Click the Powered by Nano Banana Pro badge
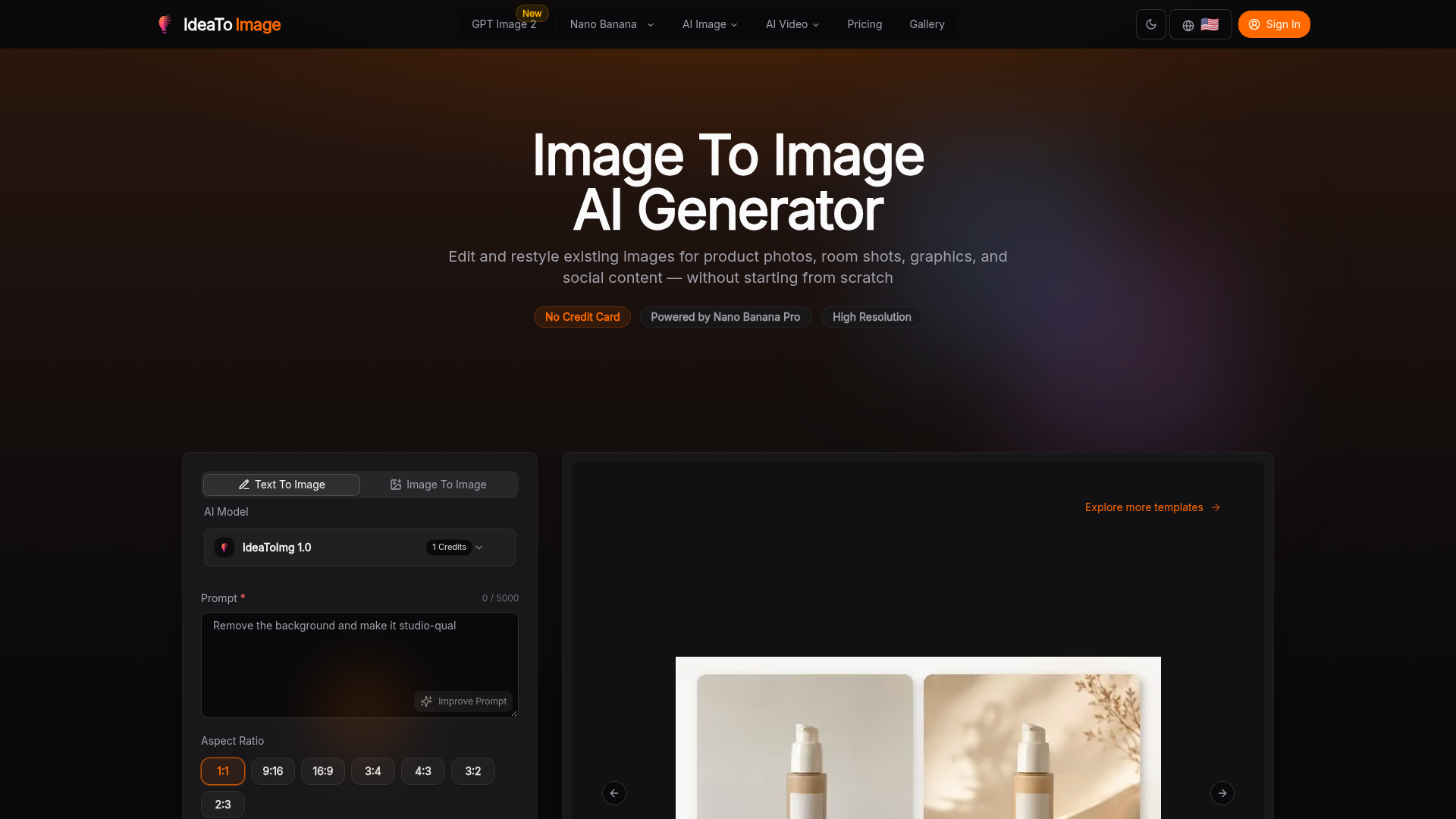The height and width of the screenshot is (819, 1456). (726, 317)
